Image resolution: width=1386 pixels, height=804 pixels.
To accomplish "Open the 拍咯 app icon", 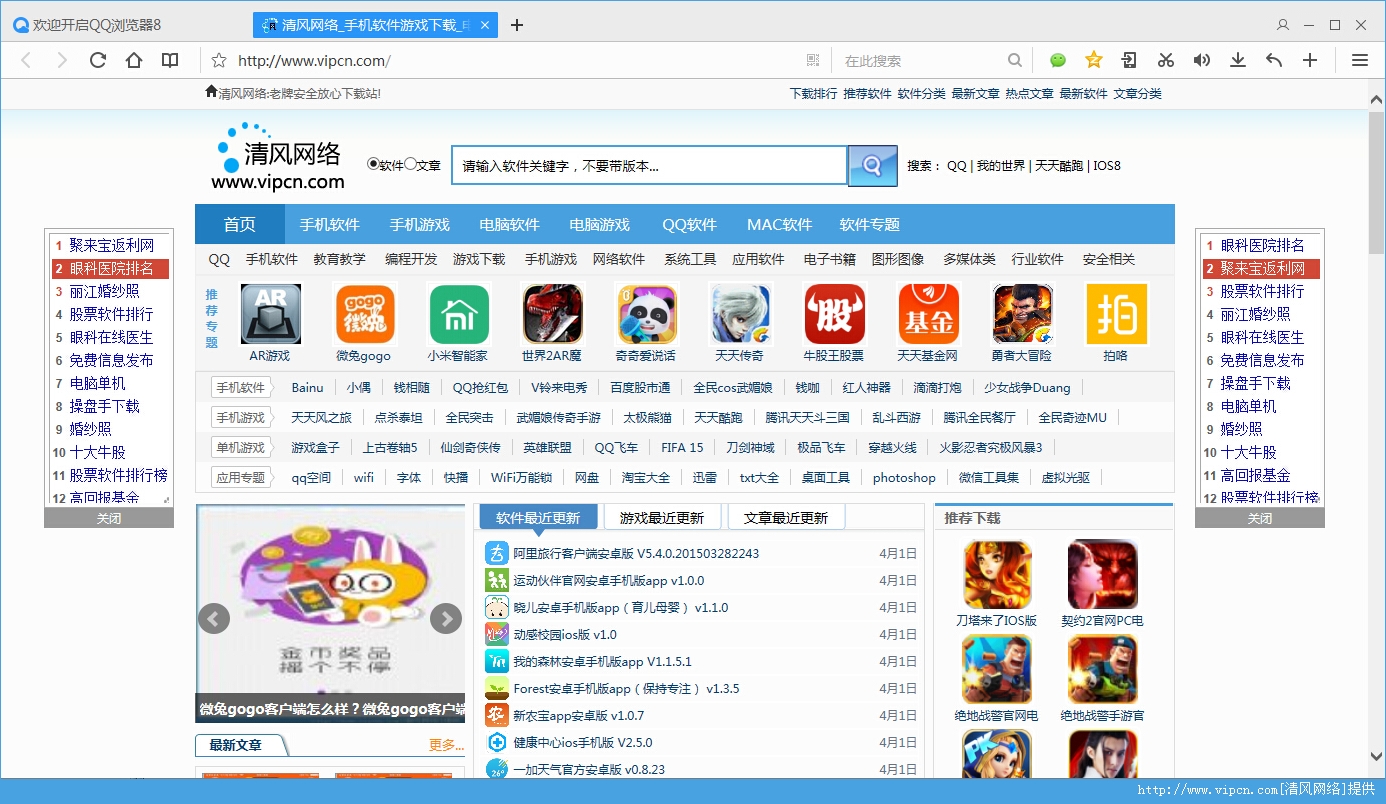I will (1116, 314).
